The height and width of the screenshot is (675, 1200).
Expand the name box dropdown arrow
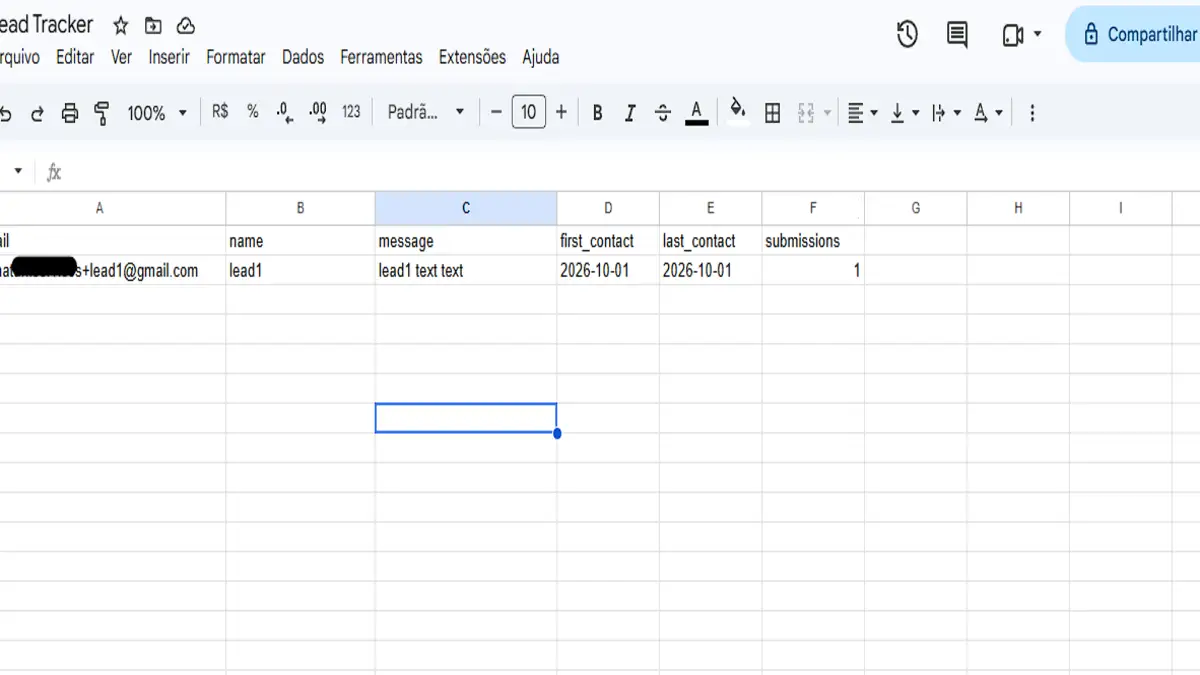[x=18, y=171]
